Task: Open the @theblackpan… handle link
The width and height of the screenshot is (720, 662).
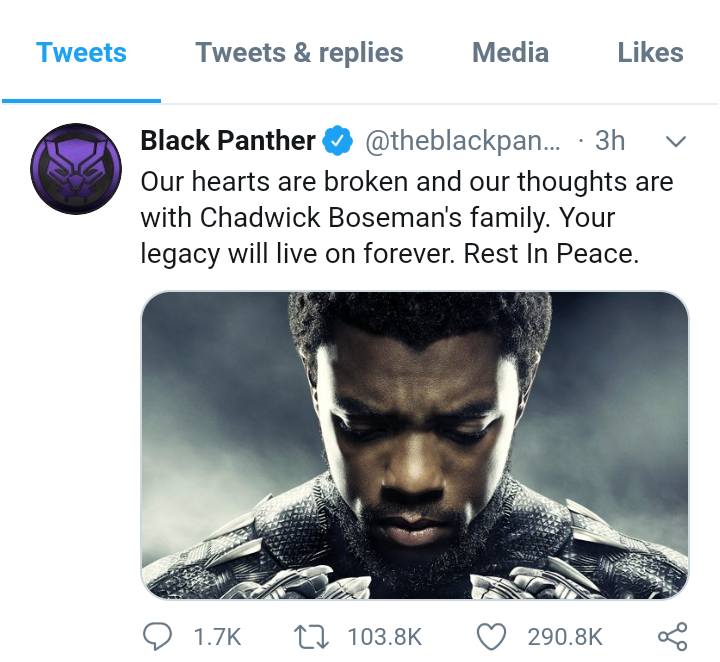Action: click(x=463, y=142)
